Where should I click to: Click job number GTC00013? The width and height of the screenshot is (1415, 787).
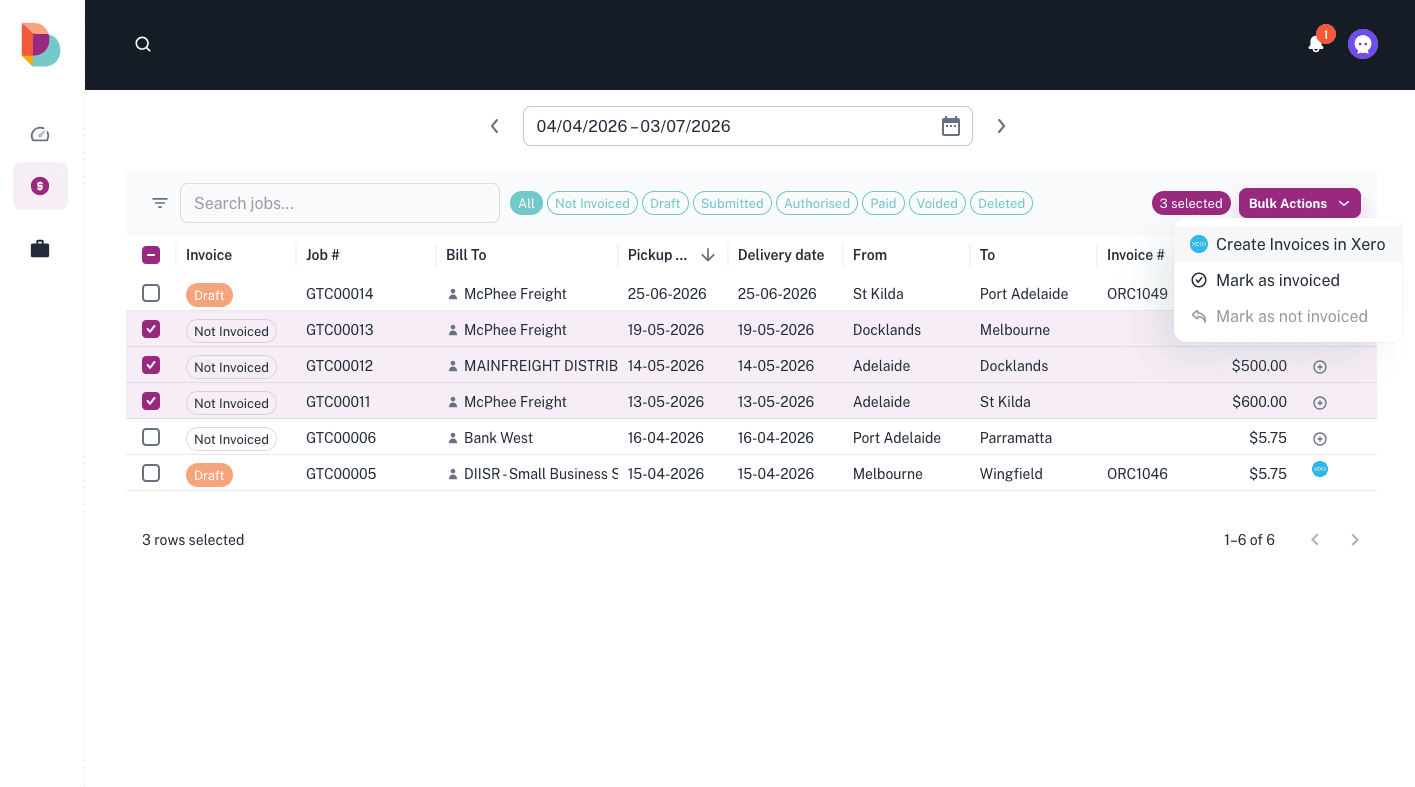click(x=340, y=330)
